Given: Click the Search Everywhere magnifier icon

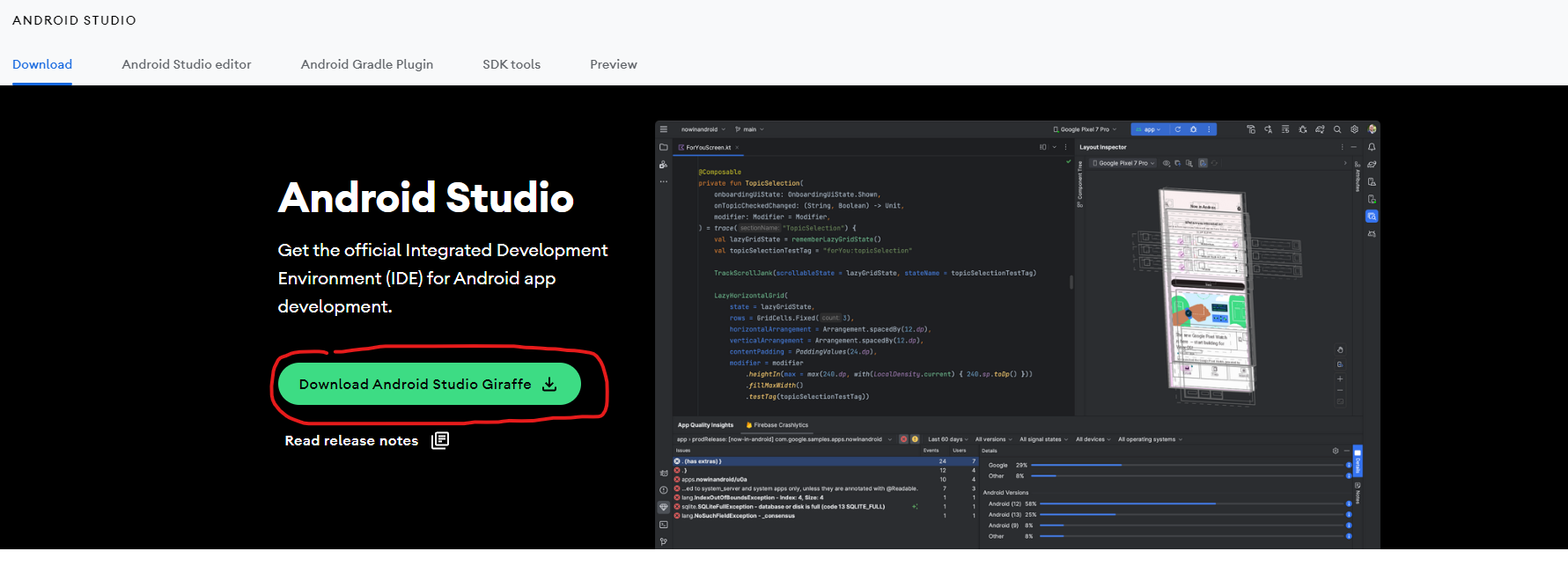Looking at the screenshot, I should pyautogui.click(x=1337, y=129).
